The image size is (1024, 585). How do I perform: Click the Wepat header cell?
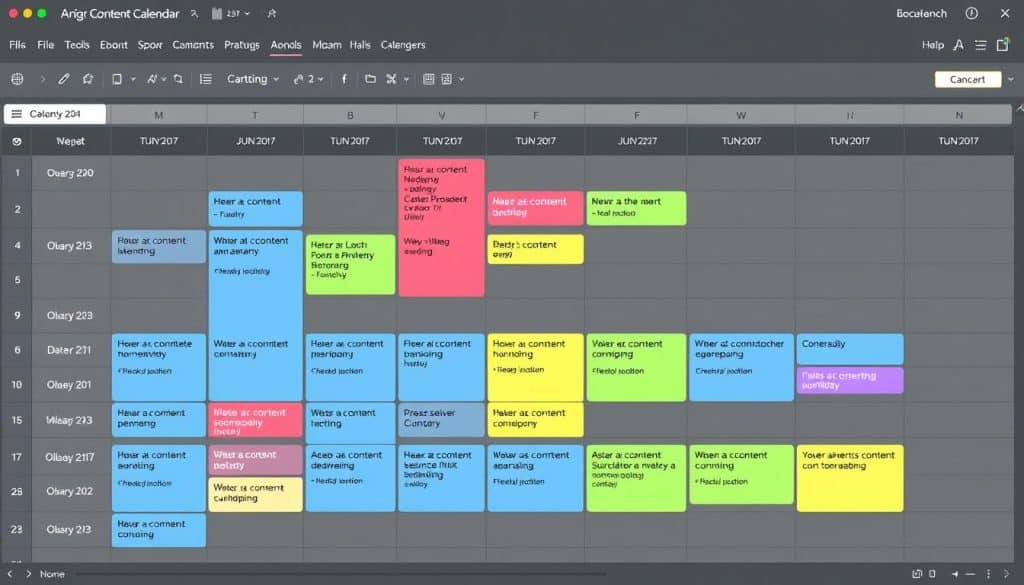[70, 141]
